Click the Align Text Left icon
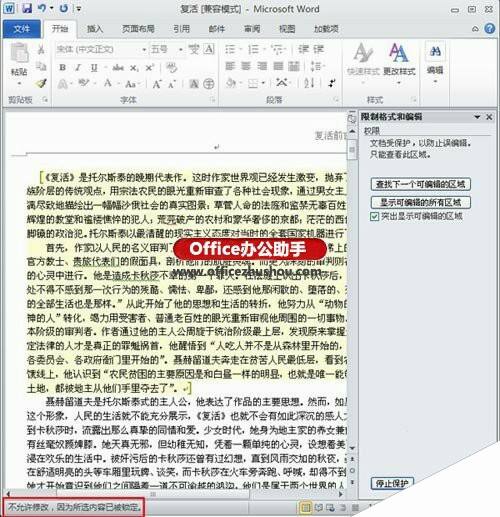 (230, 66)
